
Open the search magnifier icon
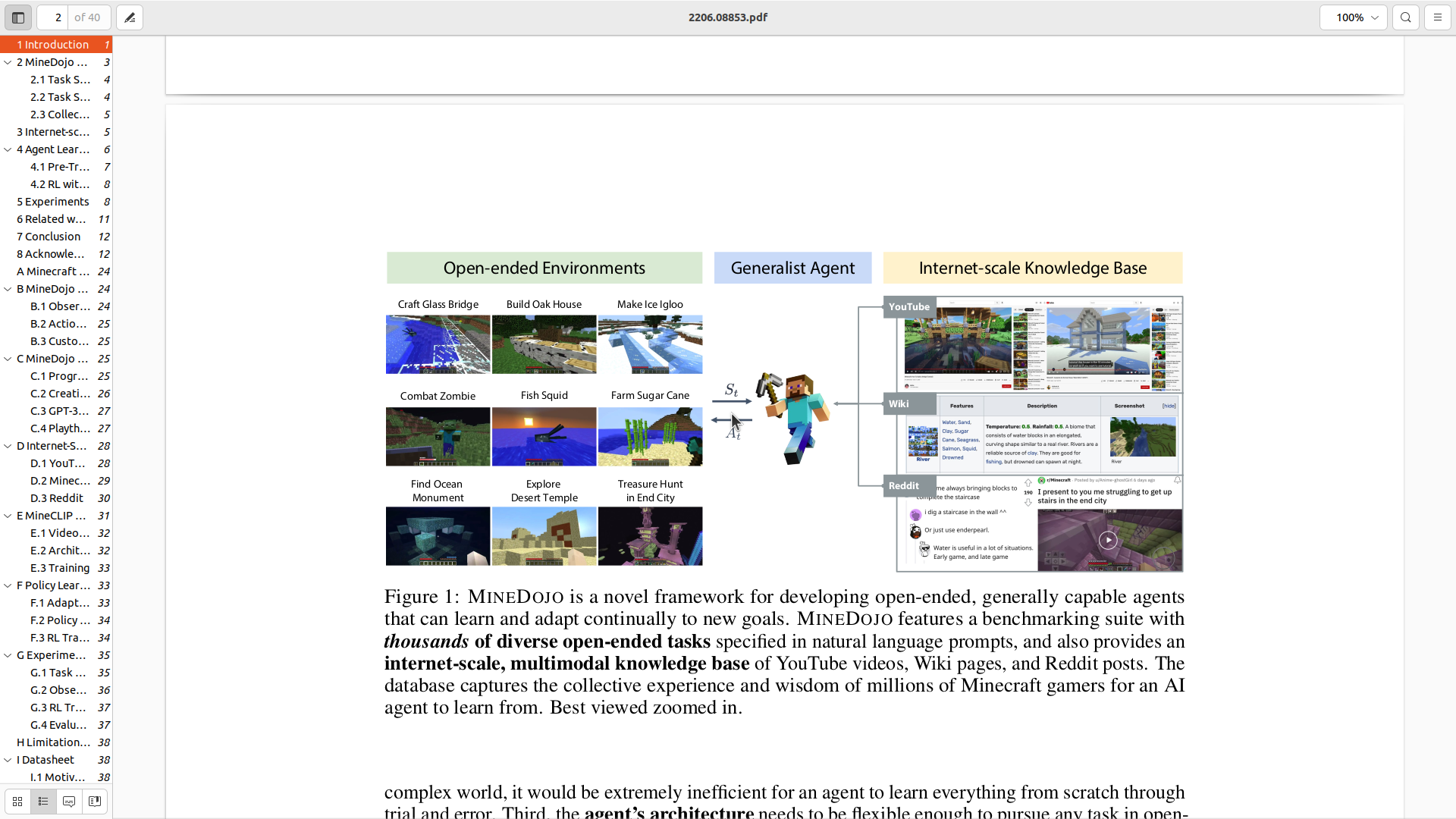click(1406, 17)
